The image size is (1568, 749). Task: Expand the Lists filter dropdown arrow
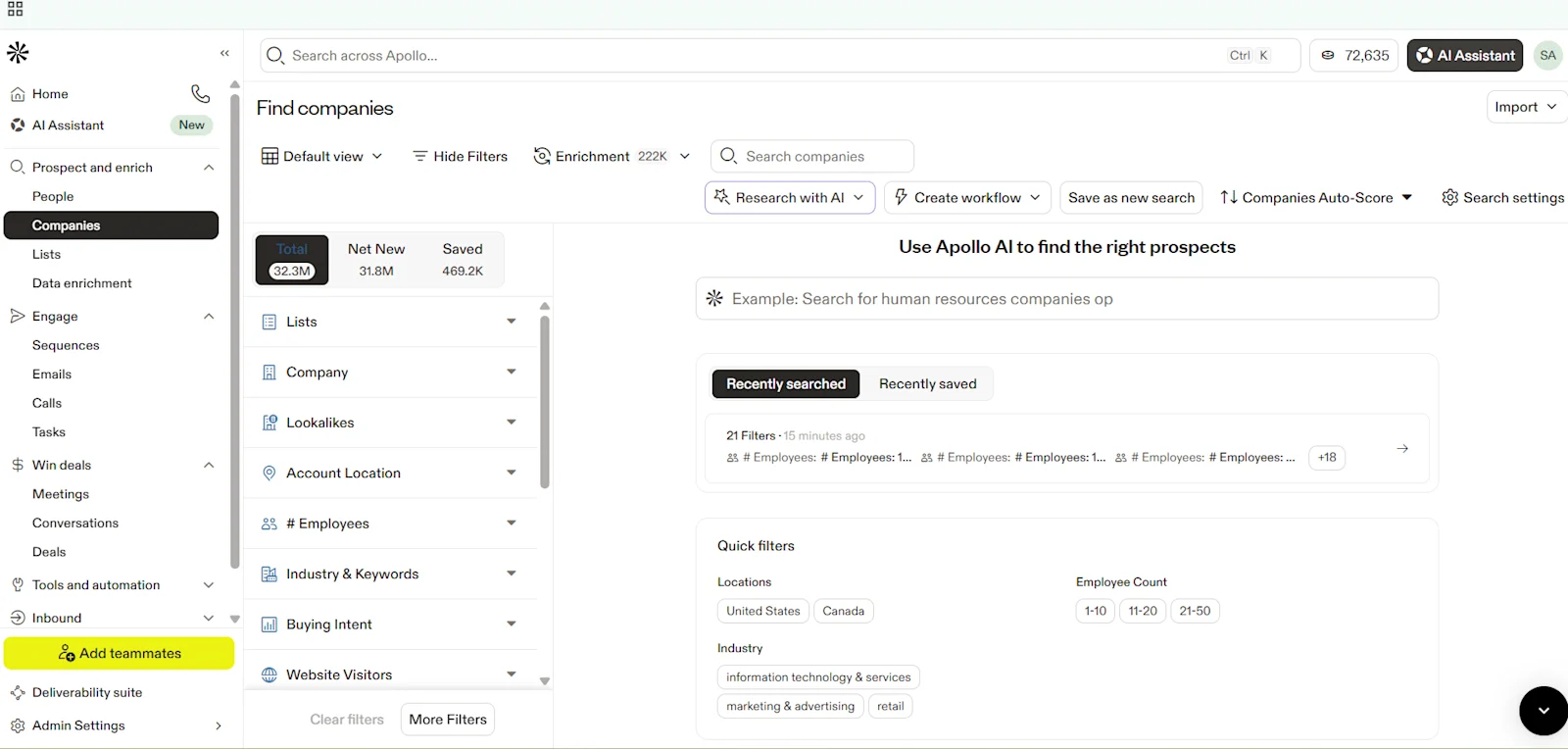pos(511,322)
